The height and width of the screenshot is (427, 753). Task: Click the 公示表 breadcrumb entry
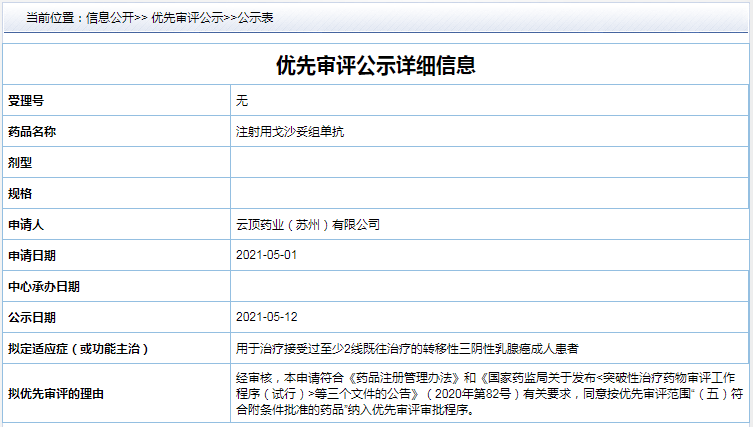(255, 18)
